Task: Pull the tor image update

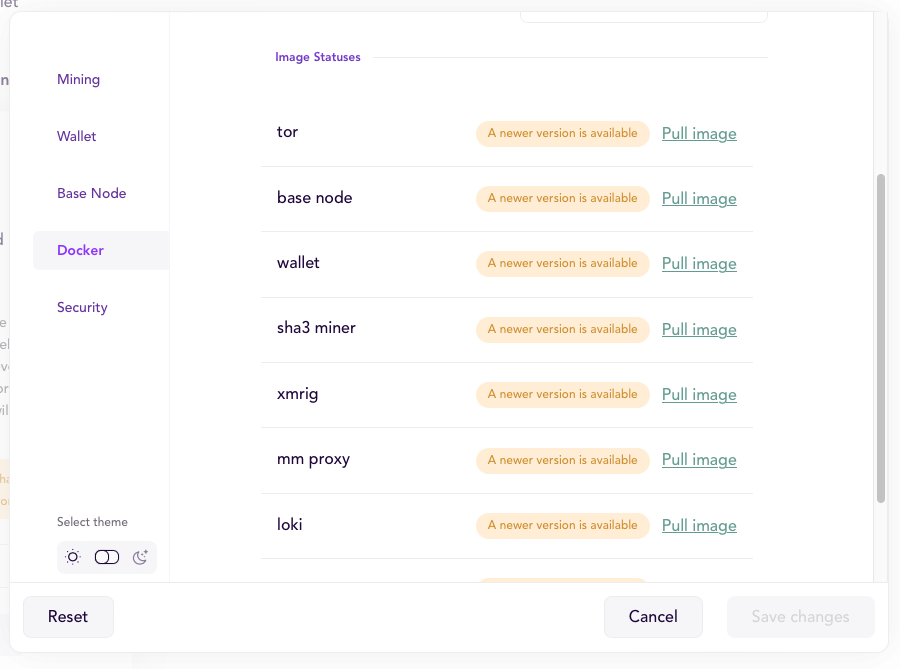Action: click(x=698, y=133)
